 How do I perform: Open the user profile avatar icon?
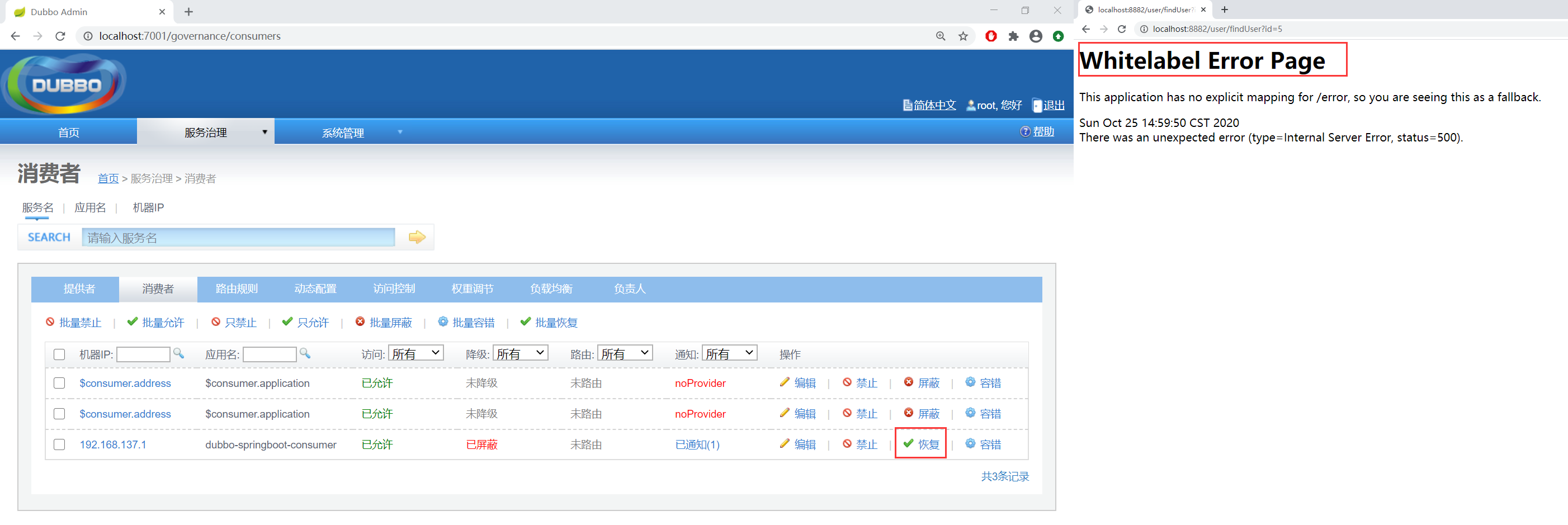1036,36
